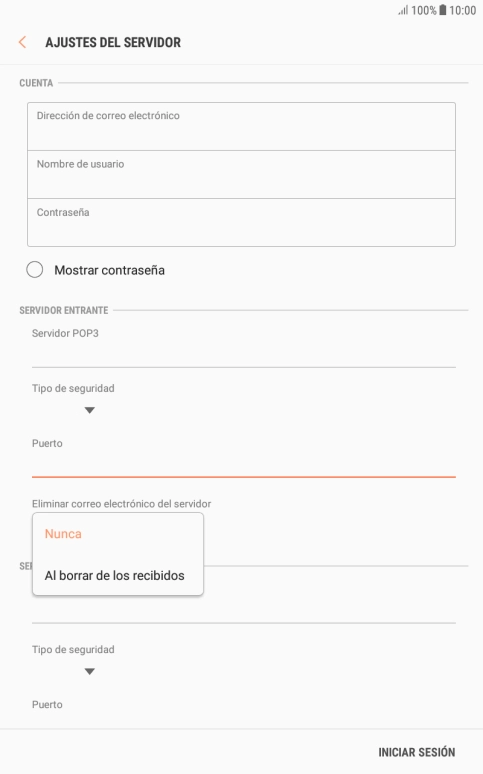Image resolution: width=483 pixels, height=774 pixels.
Task: Focus the Contraseña field
Action: [241, 223]
